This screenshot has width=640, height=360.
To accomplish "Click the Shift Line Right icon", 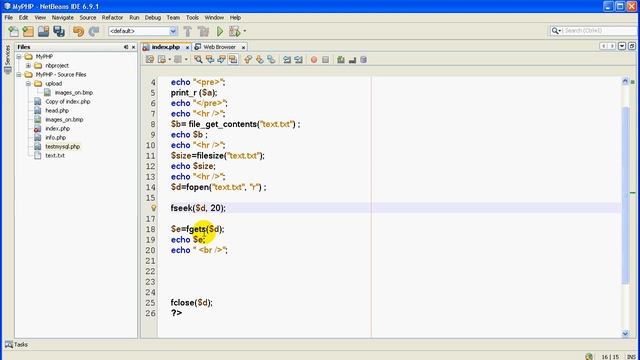I will pyautogui.click(x=298, y=60).
